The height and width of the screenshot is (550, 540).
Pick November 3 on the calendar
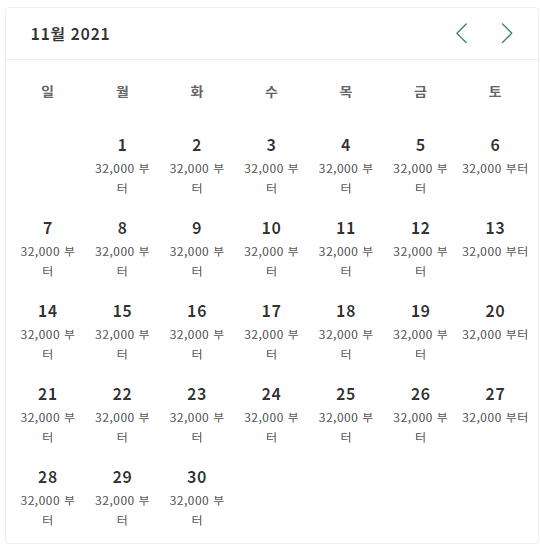click(271, 166)
